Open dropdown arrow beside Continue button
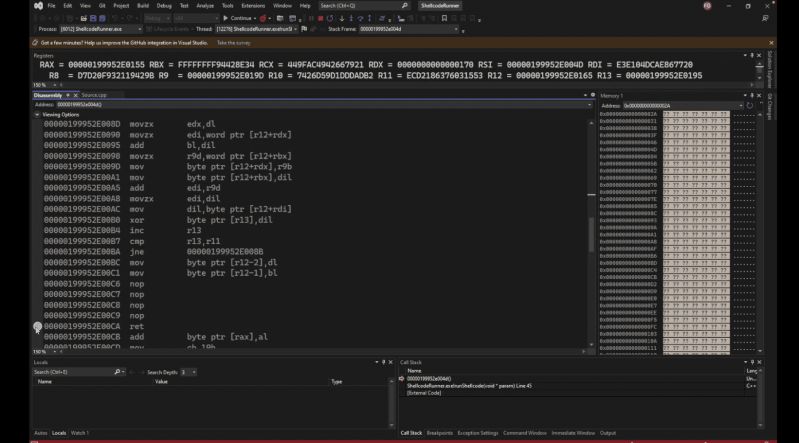Image resolution: width=799 pixels, height=443 pixels. point(254,18)
